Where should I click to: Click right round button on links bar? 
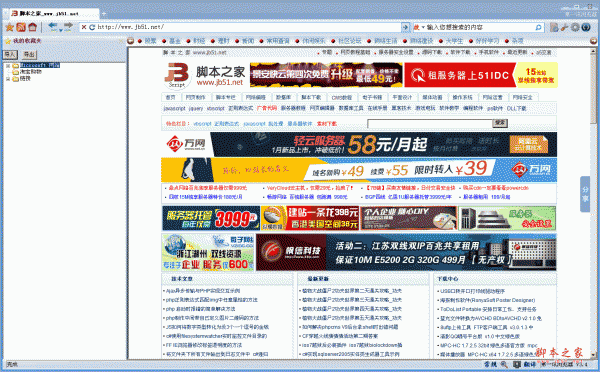(x=593, y=41)
